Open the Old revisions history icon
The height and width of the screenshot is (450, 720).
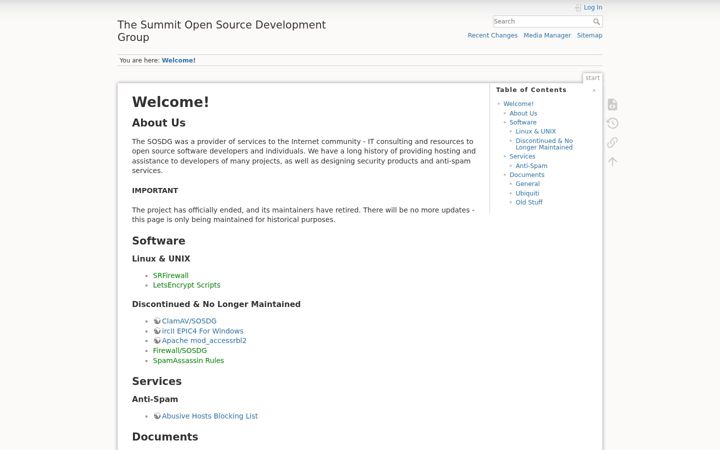612,123
